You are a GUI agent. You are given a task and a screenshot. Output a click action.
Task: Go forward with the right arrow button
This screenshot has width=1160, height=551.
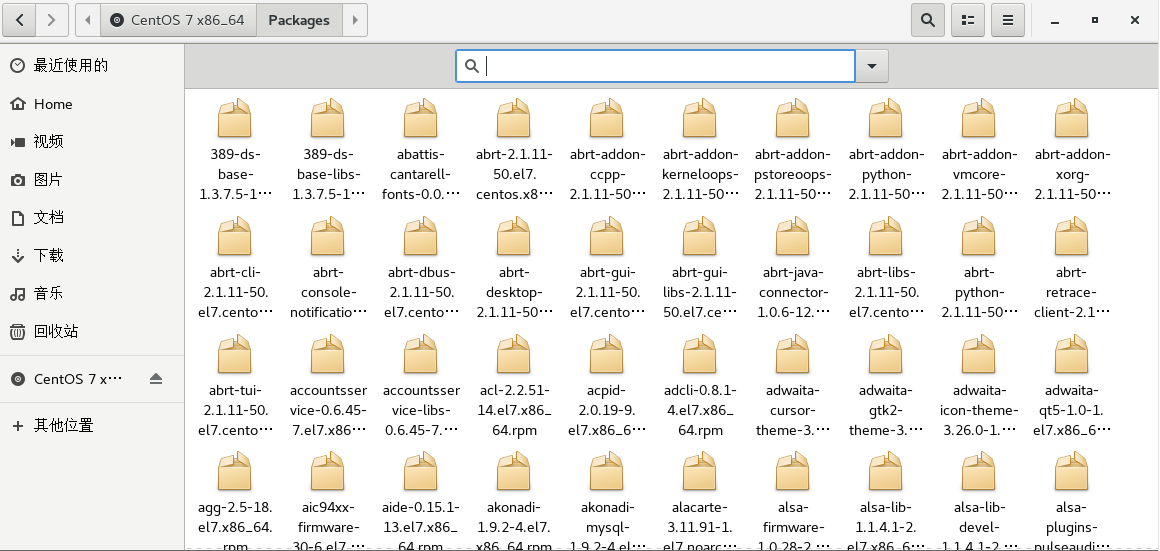(51, 20)
